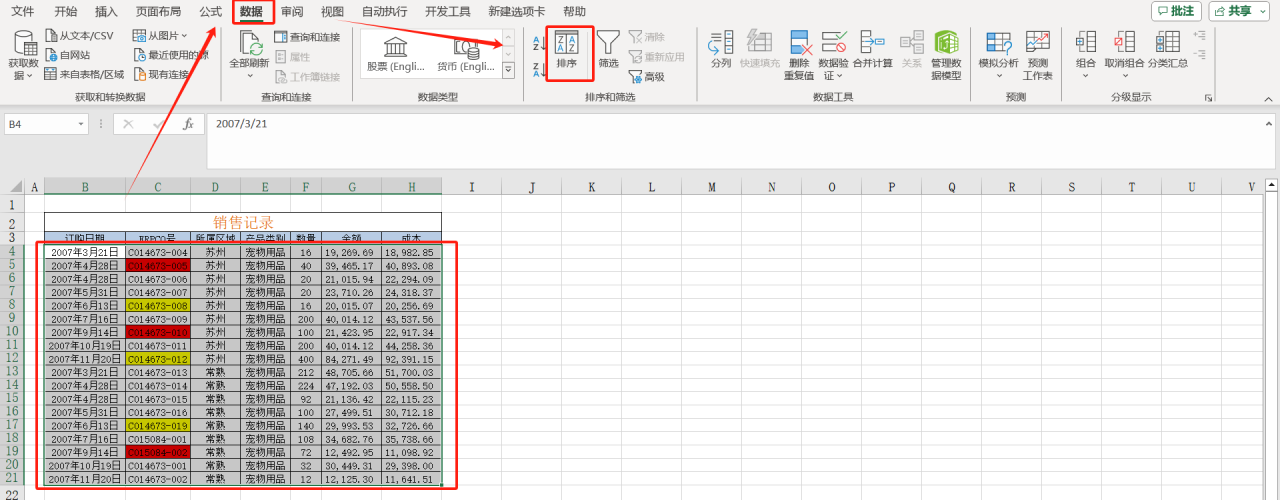Click the 共享 (Share) button
Screen dimensions: 1280x500
point(1239,11)
